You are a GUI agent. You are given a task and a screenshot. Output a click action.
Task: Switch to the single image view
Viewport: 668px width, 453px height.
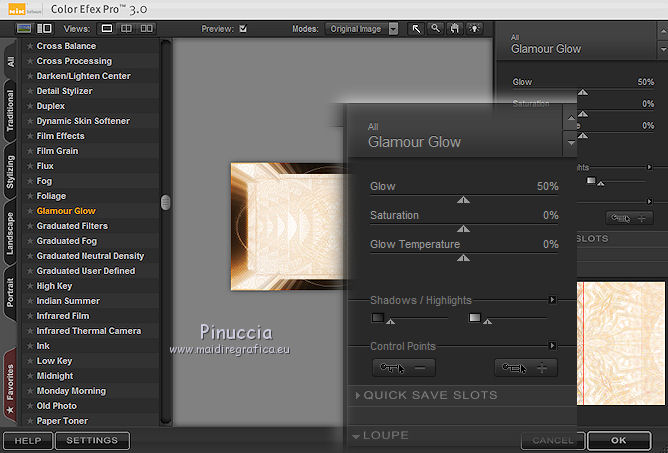(x=107, y=29)
